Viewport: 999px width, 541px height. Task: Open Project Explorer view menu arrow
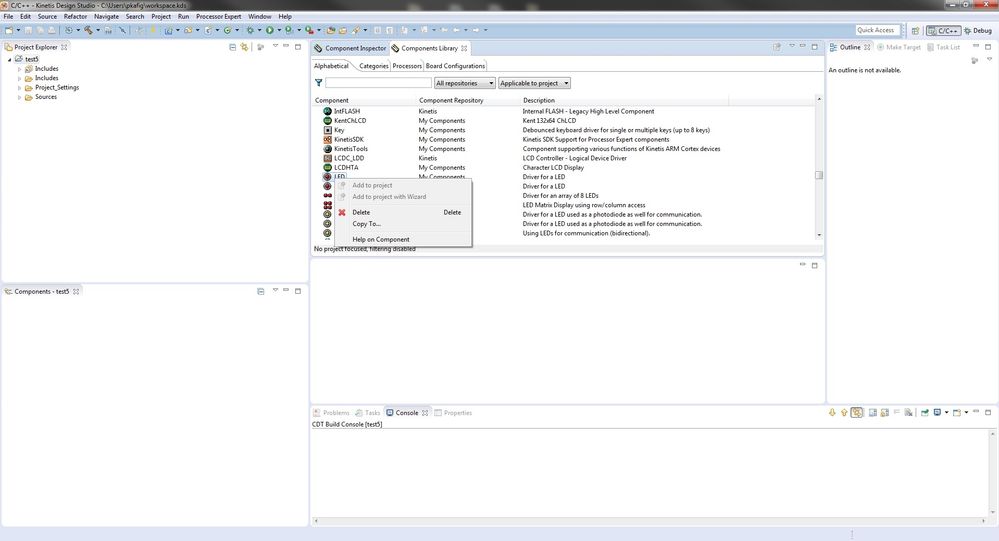pyautogui.click(x=275, y=47)
